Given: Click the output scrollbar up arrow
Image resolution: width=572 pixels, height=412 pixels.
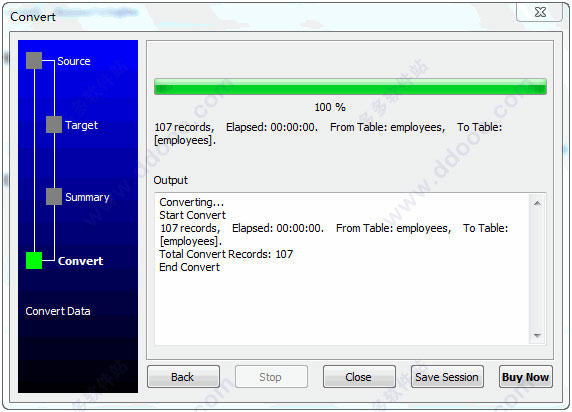Looking at the screenshot, I should point(537,203).
